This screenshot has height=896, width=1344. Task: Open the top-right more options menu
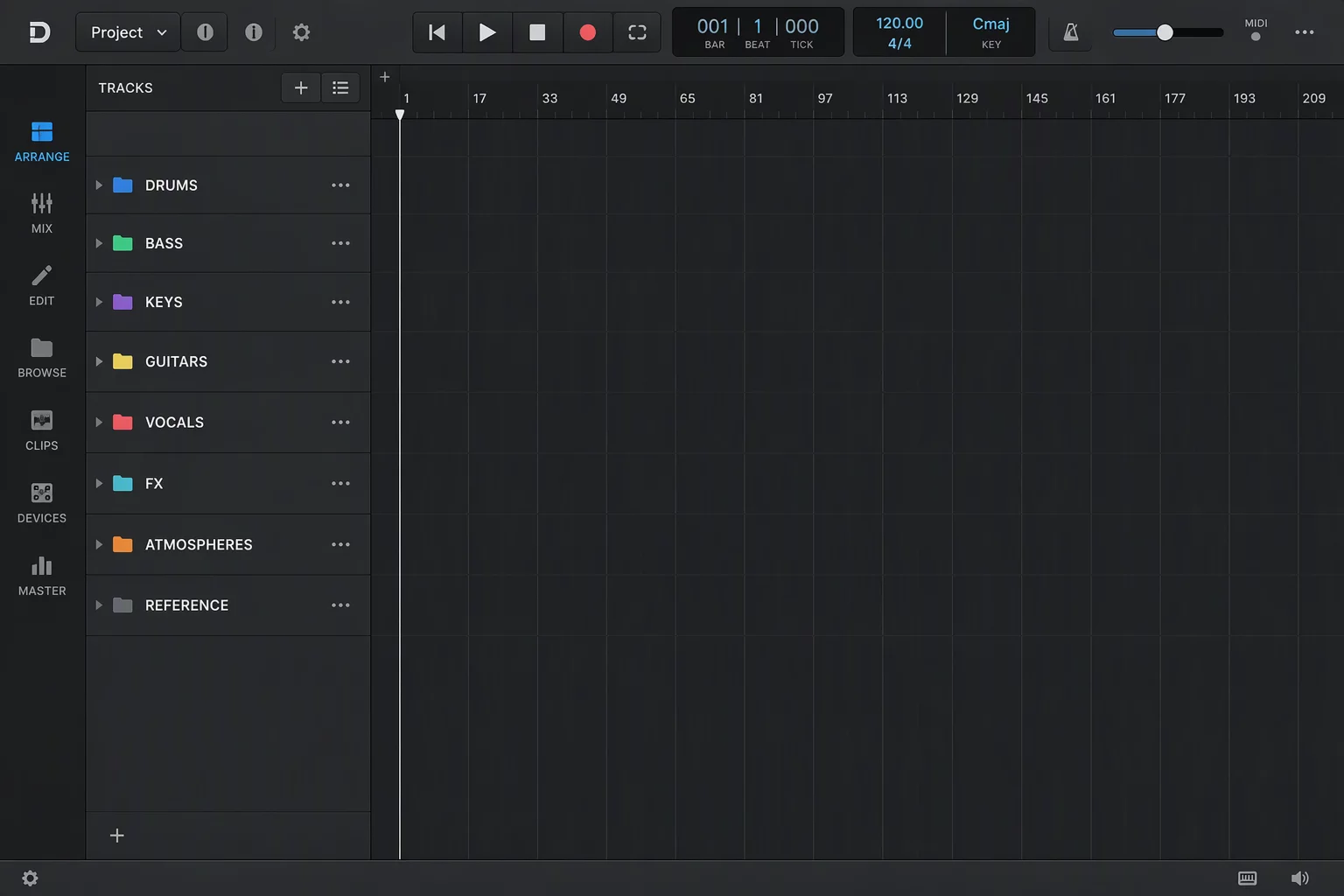(1305, 32)
